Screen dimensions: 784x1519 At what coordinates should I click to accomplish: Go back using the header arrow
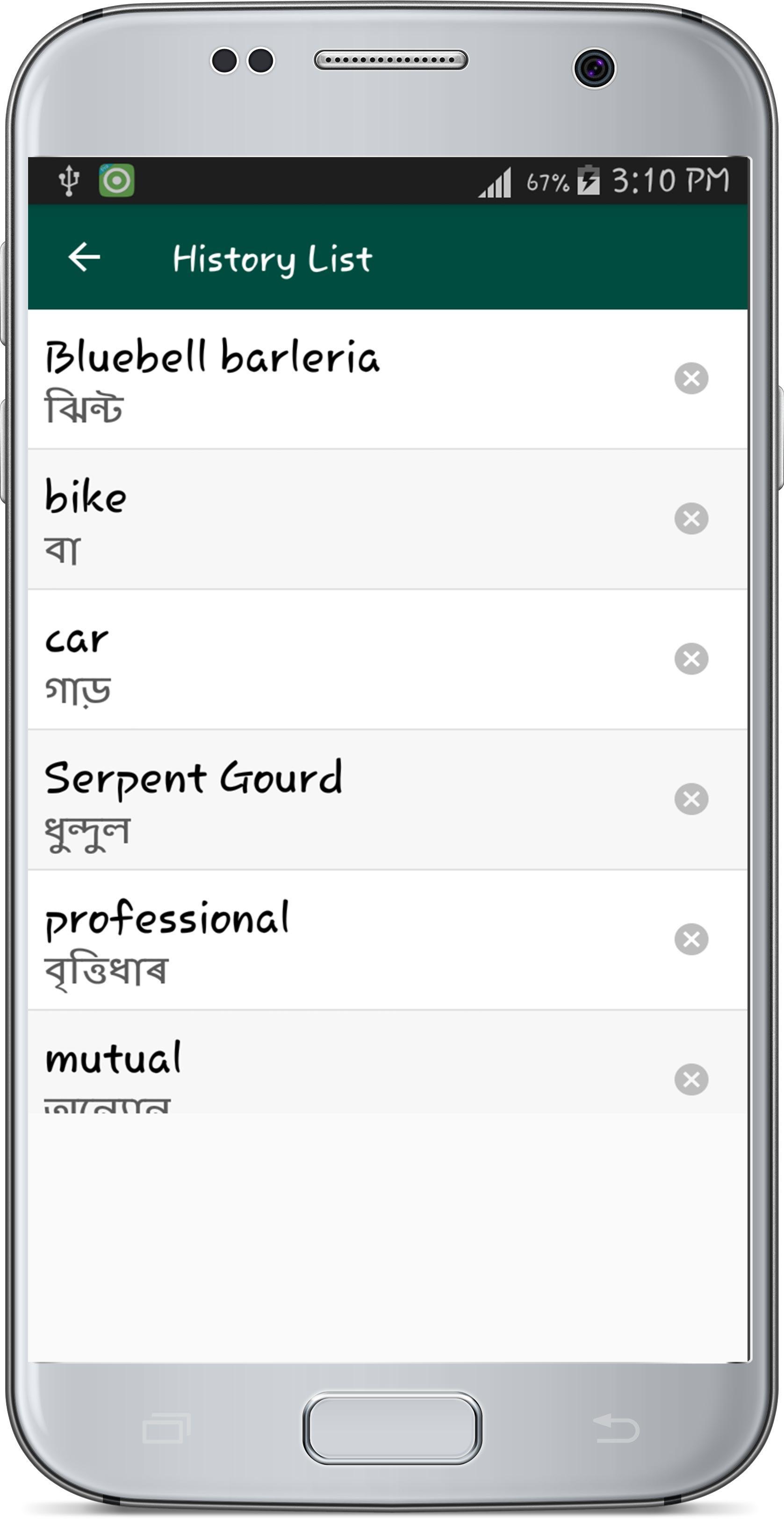coord(84,258)
